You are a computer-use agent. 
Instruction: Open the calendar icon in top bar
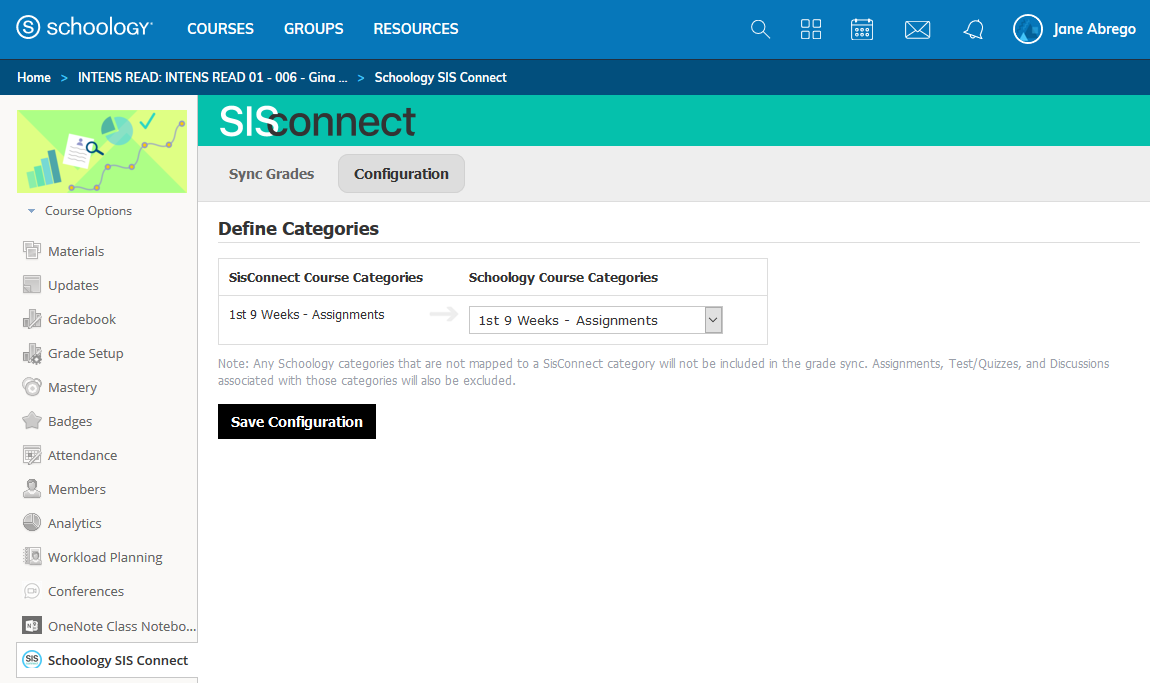(862, 29)
